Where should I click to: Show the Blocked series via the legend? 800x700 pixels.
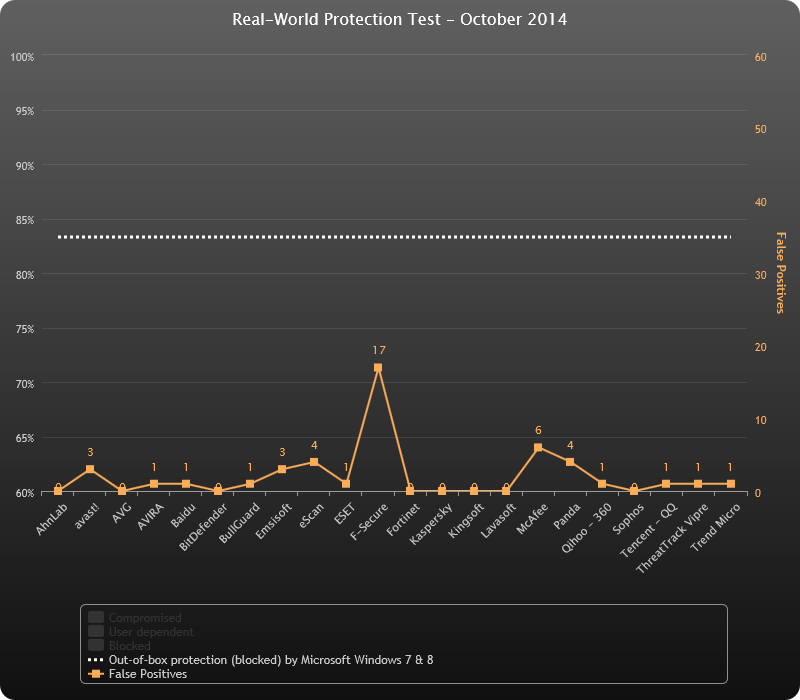(x=119, y=645)
